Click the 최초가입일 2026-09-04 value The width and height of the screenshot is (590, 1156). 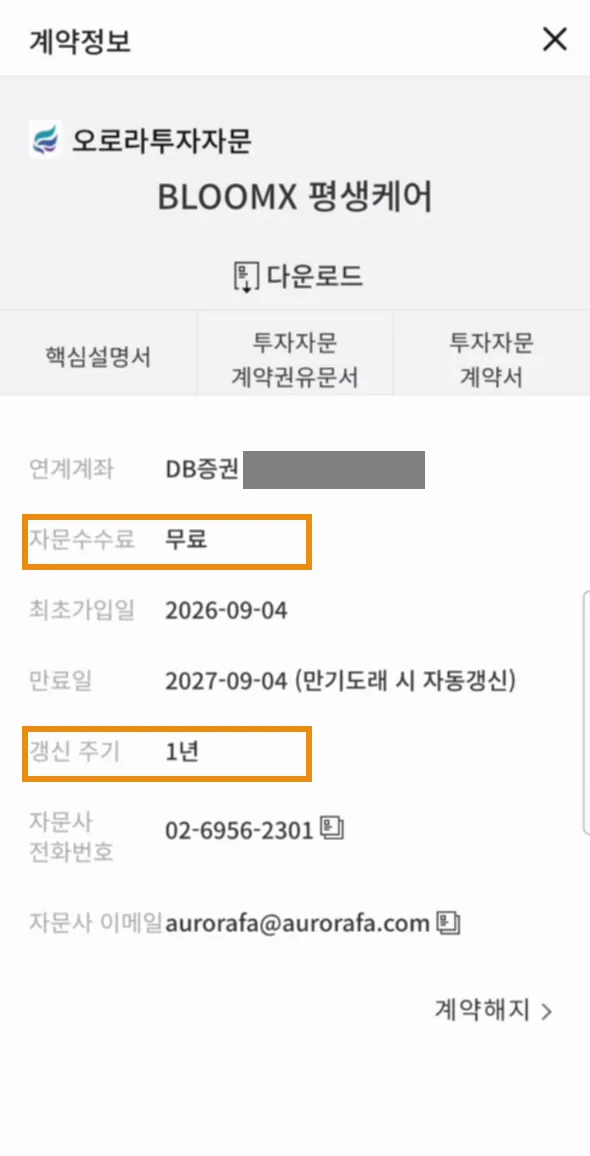(226, 610)
